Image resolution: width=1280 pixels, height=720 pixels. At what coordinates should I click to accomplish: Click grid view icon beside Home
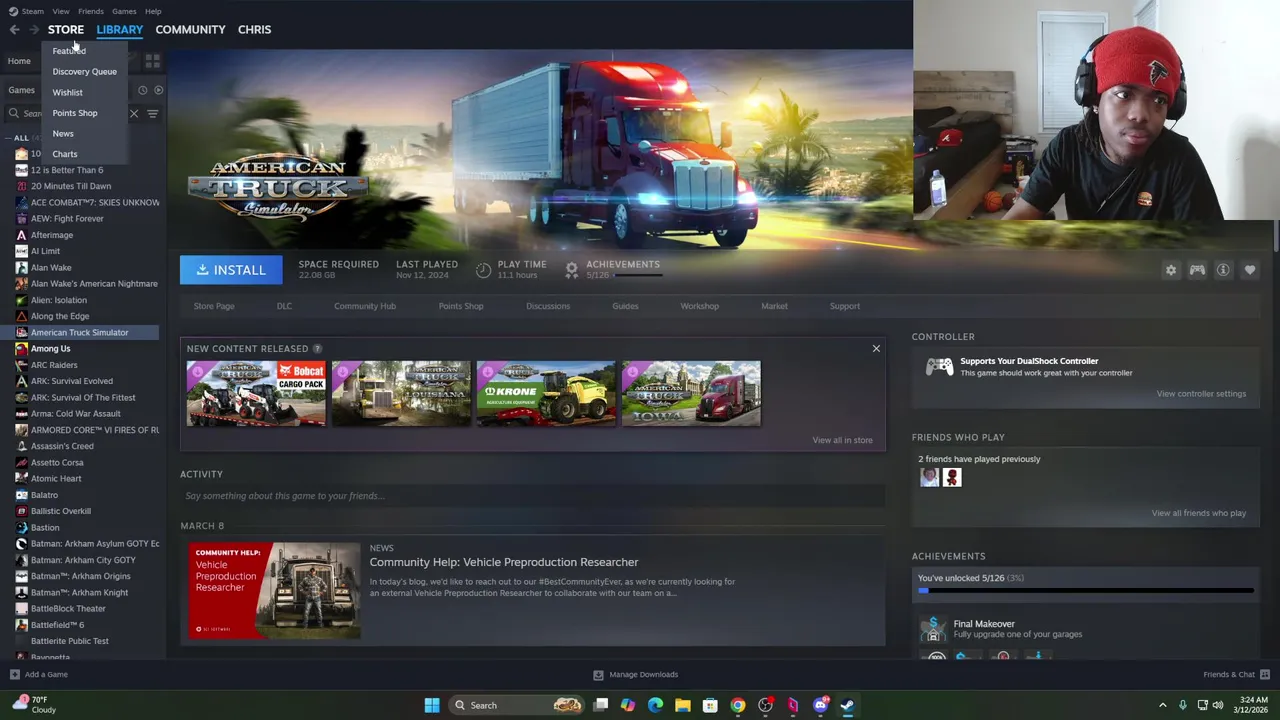pos(152,61)
